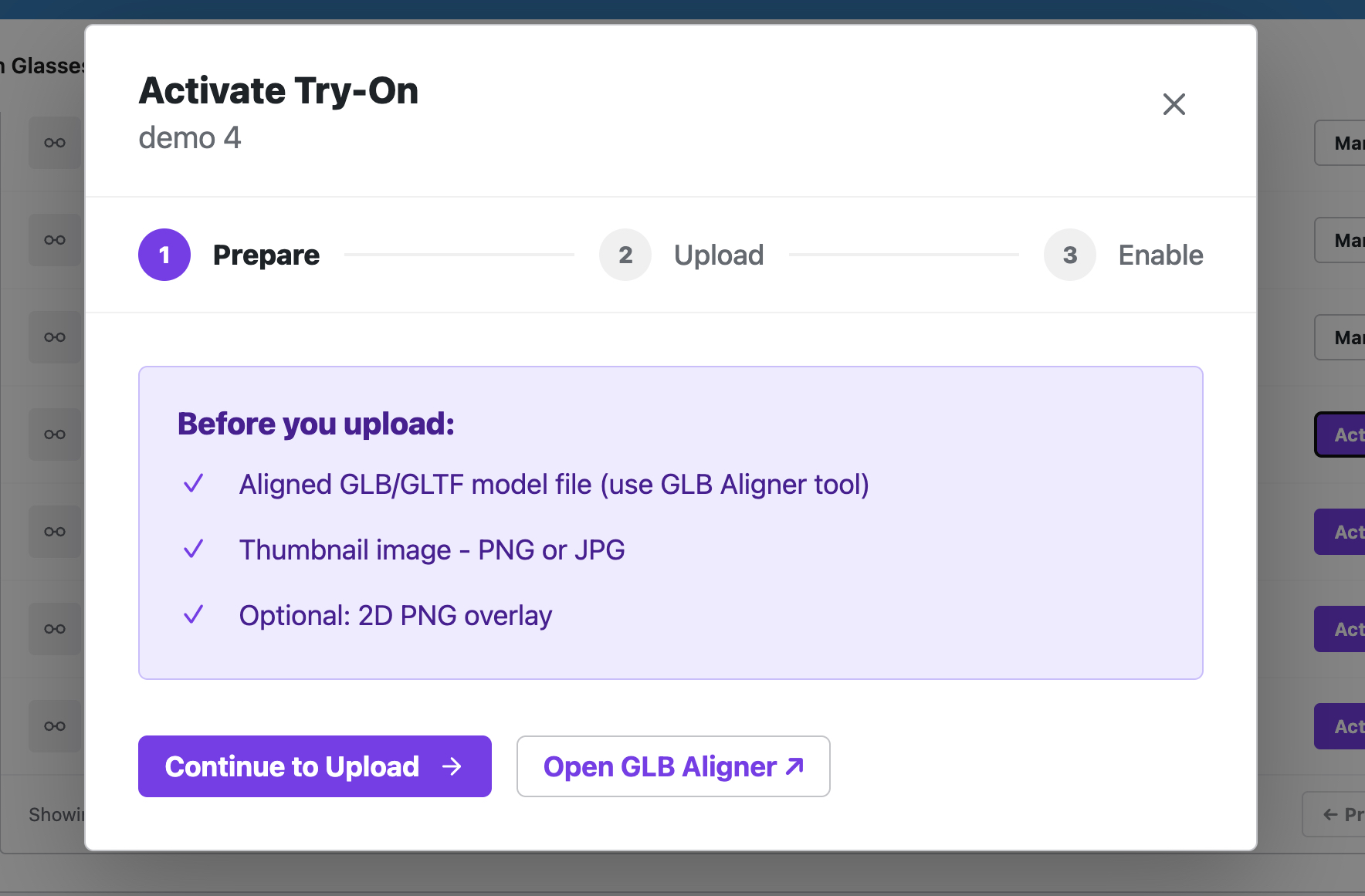This screenshot has width=1365, height=896.
Task: Click checkmark beside Aligned GLB/GLTF model file
Action: [x=193, y=484]
